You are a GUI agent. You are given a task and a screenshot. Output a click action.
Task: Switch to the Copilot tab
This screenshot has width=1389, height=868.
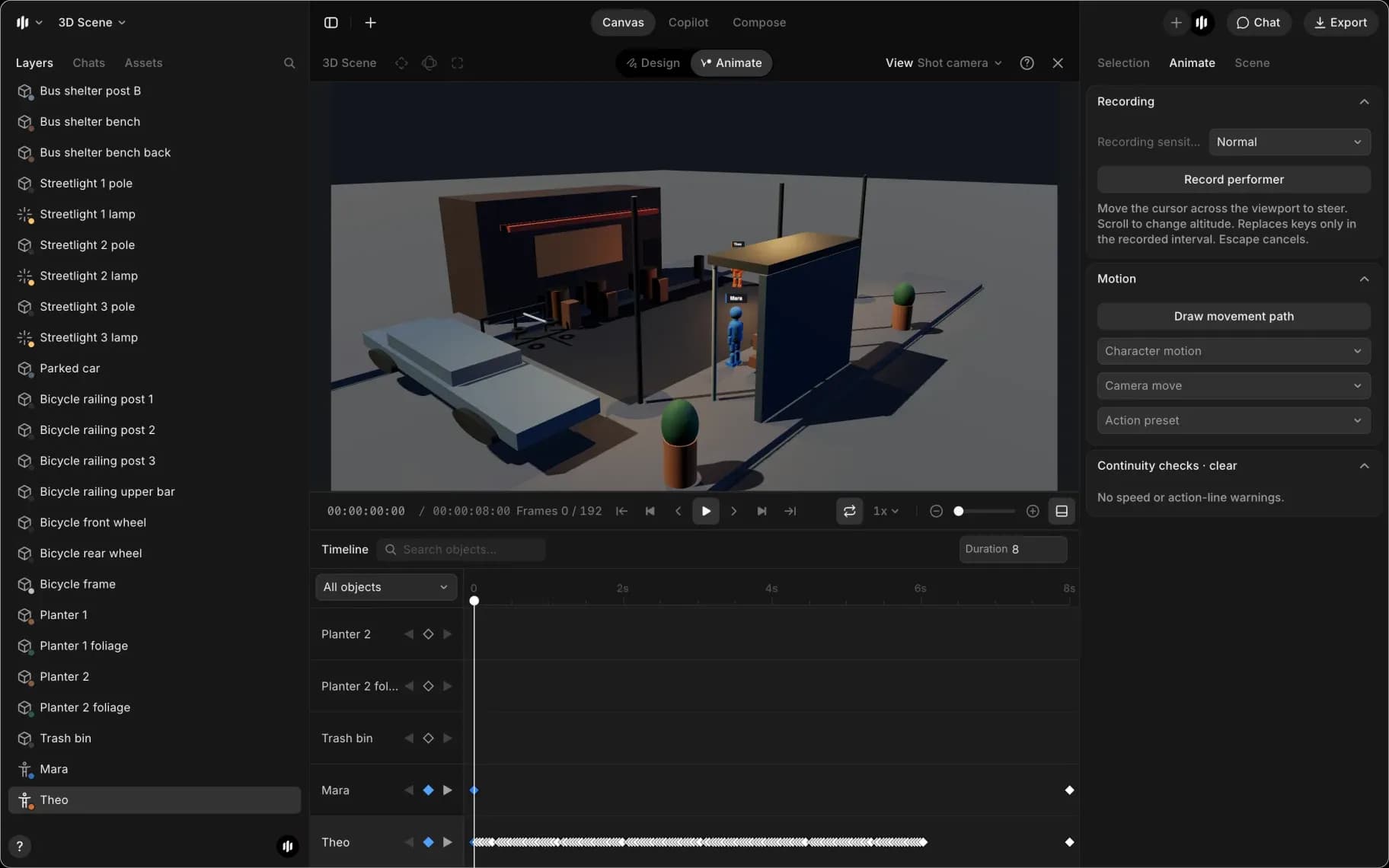[x=688, y=23]
